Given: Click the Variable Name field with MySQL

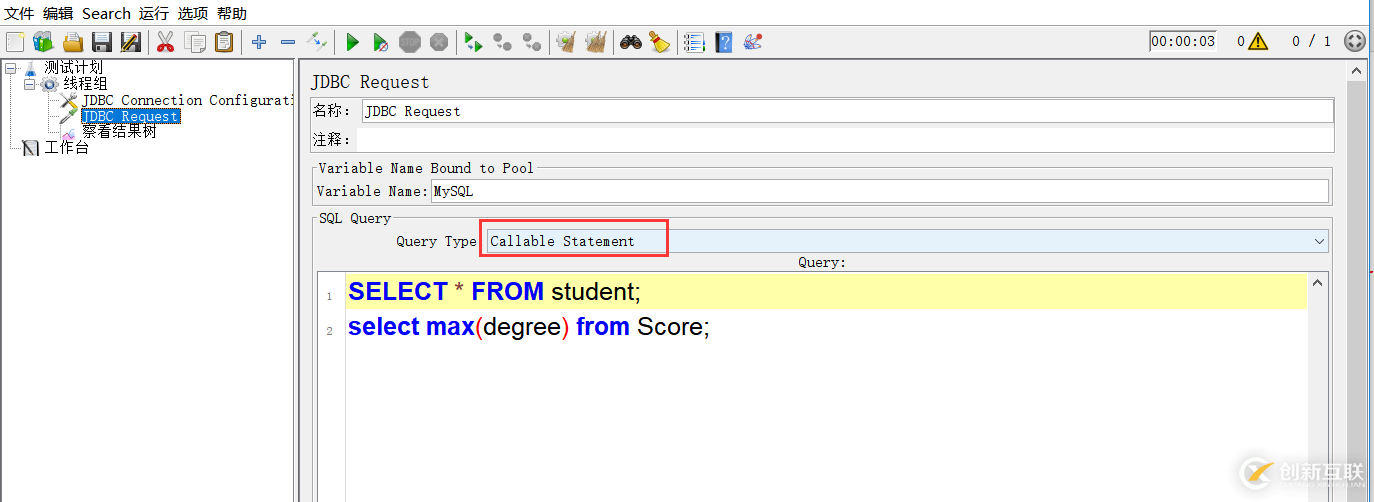Looking at the screenshot, I should [x=879, y=191].
